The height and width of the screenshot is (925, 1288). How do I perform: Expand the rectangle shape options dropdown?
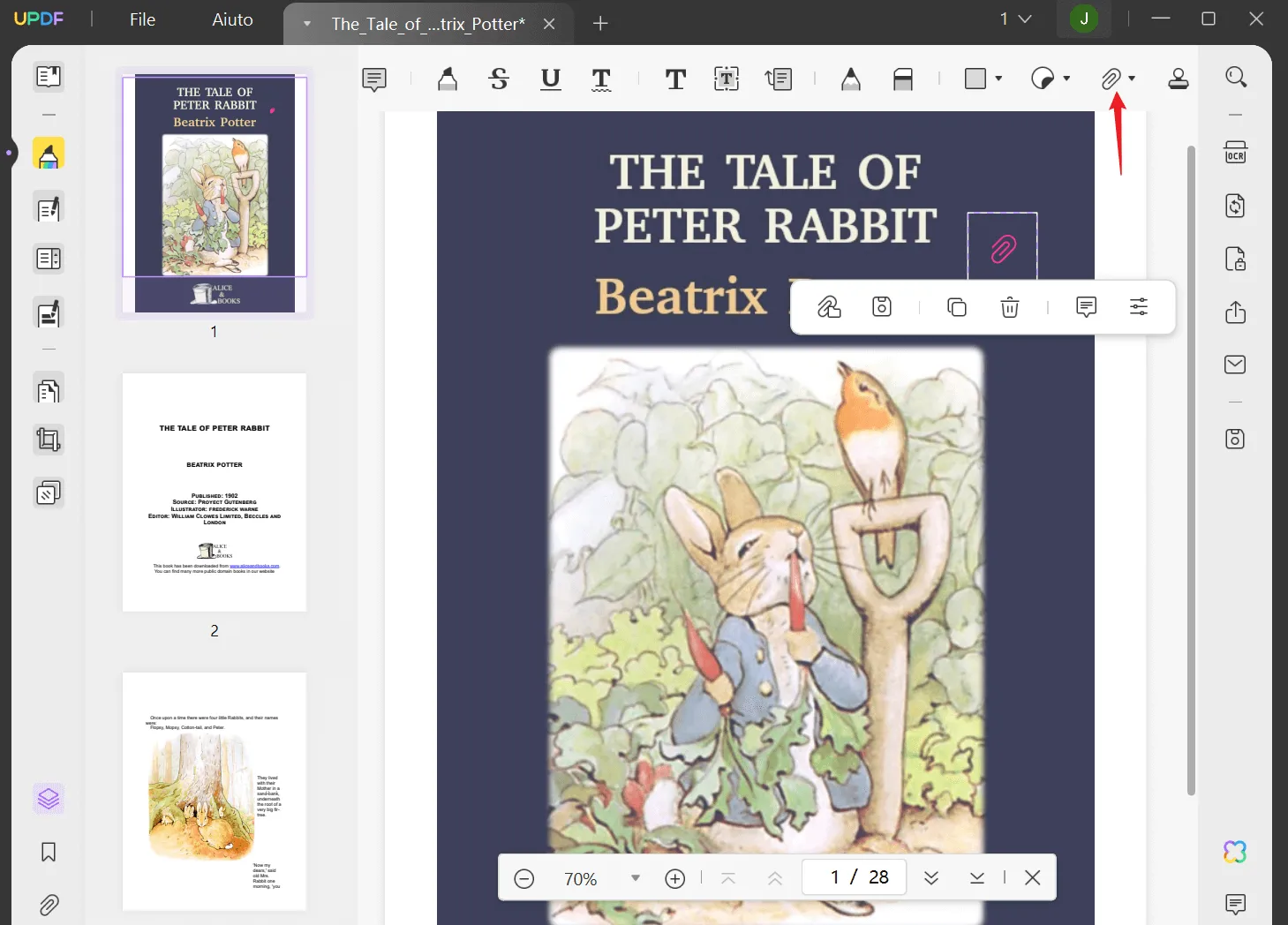pos(998,79)
